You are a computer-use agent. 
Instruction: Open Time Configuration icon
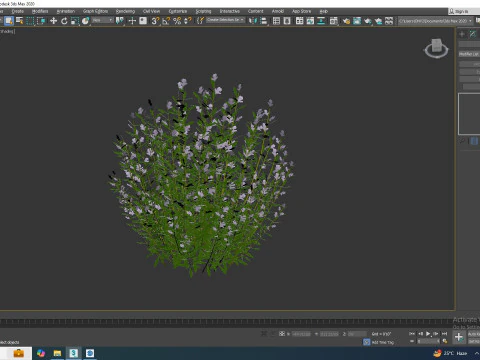(445, 341)
